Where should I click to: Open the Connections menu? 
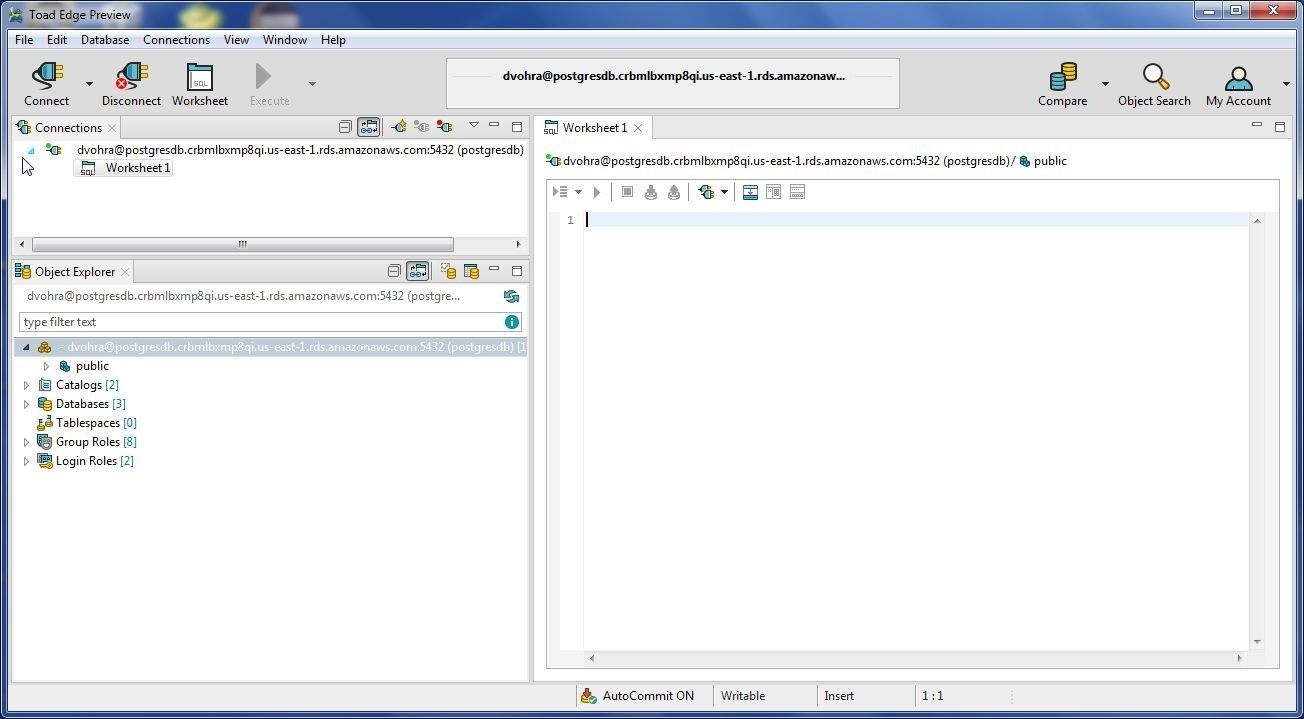[x=176, y=40]
